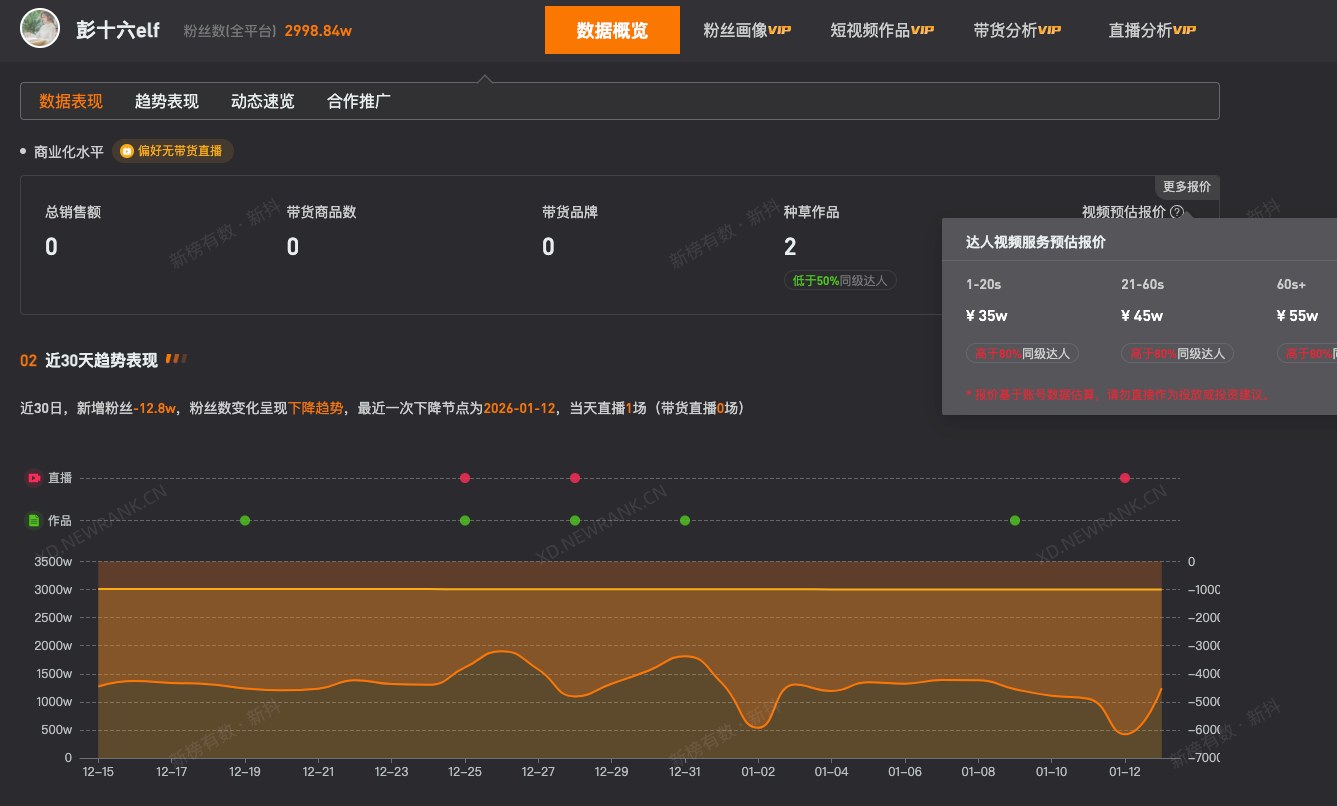The image size is (1337, 806).
Task: Open the 动态速览 tab
Action: click(x=262, y=100)
